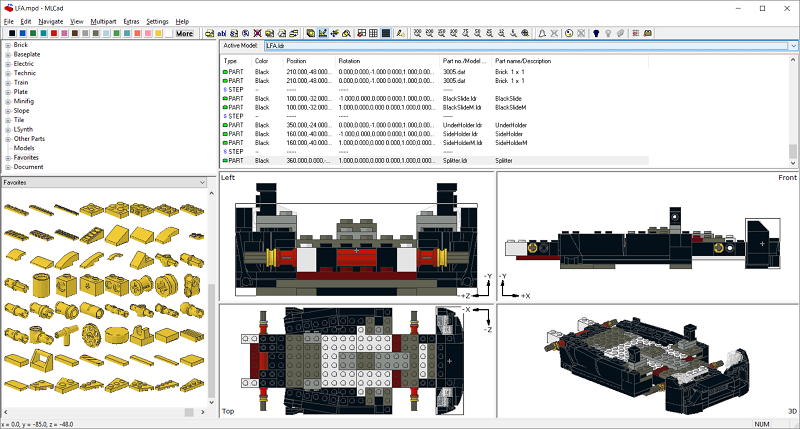Open the Multipart menu
The image size is (800, 429).
[x=104, y=21]
